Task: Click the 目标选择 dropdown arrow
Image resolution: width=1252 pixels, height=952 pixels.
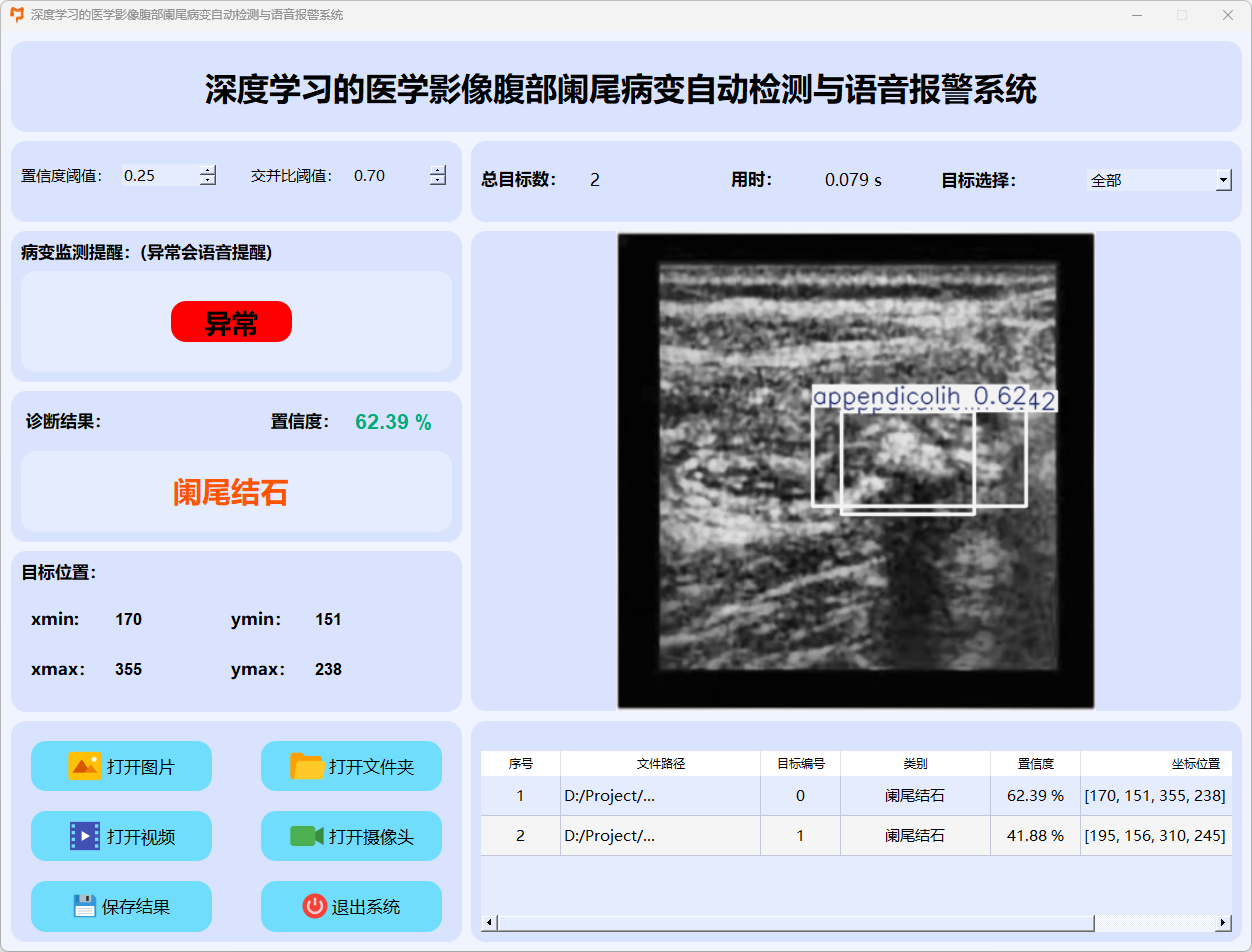Action: tap(1223, 180)
